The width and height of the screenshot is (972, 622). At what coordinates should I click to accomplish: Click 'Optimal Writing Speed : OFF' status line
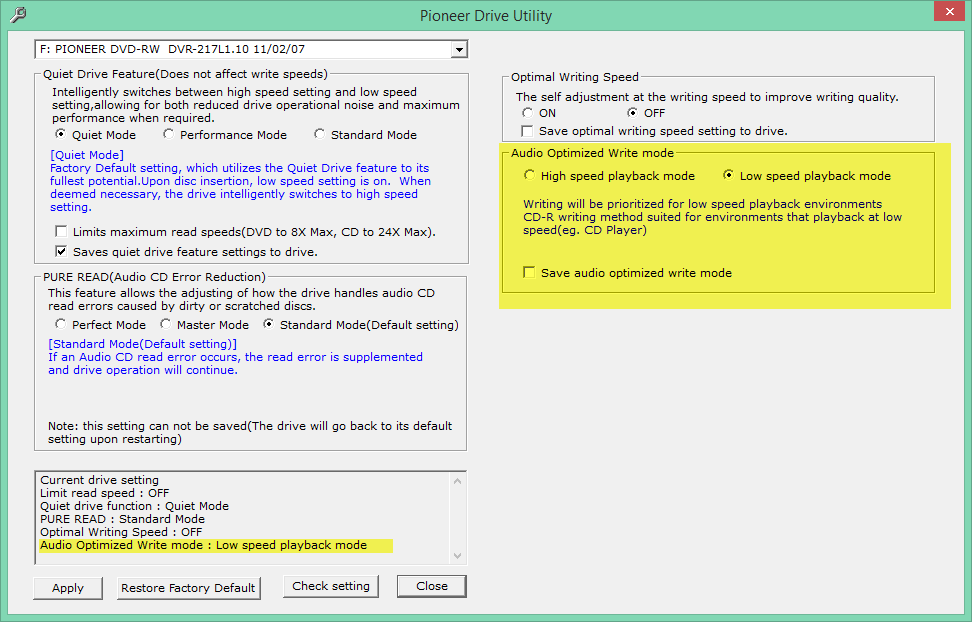121,532
